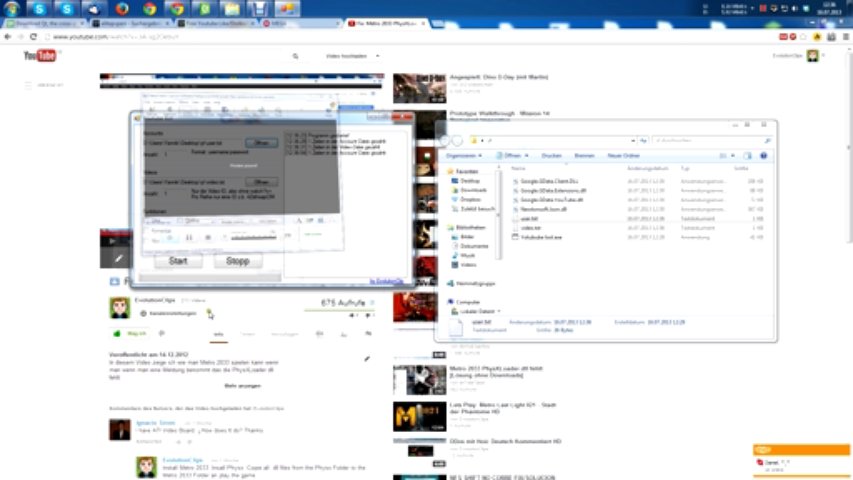Click the explorer back arrow button
The image size is (853, 480).
tap(446, 140)
